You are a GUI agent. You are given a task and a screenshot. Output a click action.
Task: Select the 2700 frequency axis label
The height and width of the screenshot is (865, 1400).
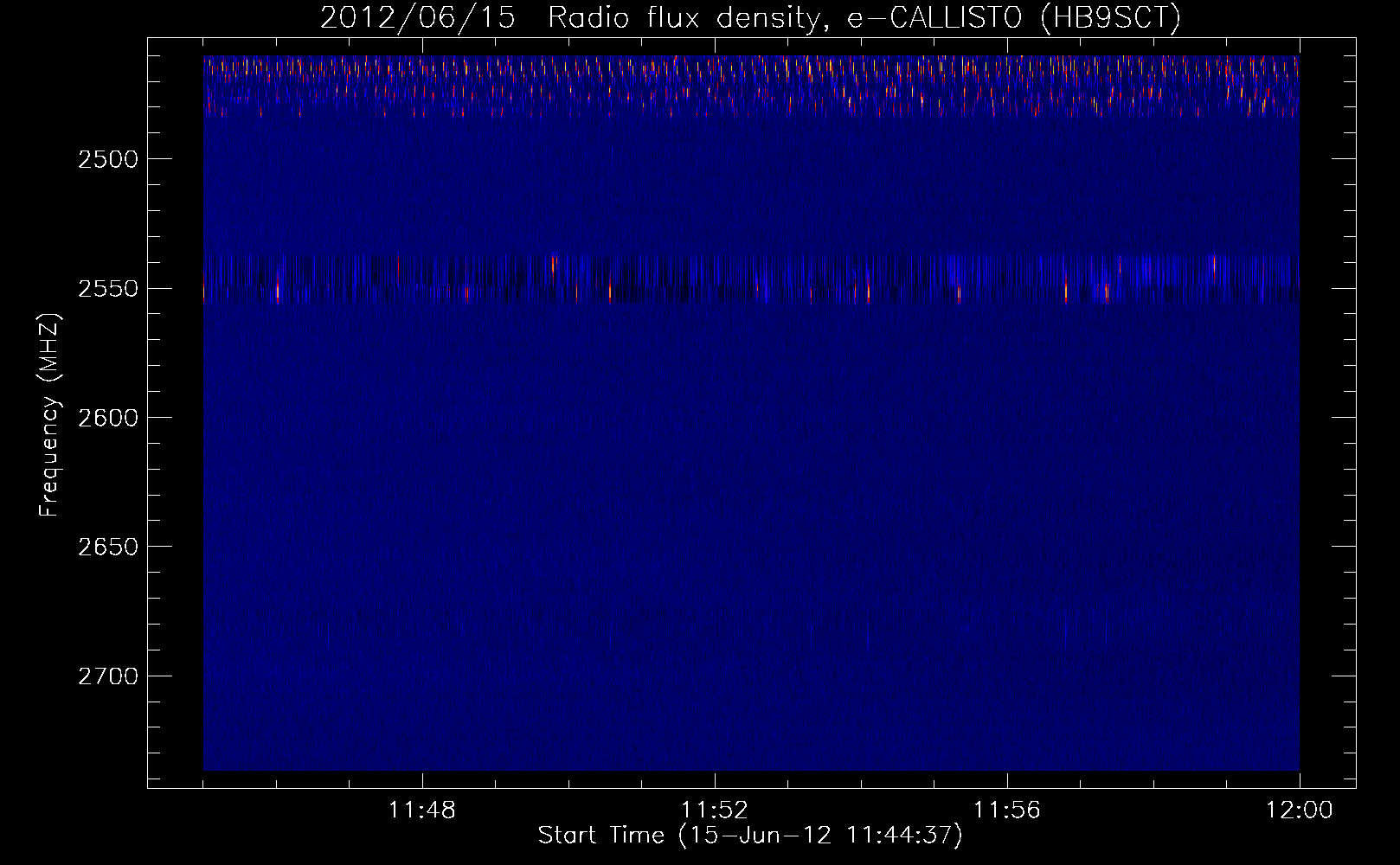[108, 676]
